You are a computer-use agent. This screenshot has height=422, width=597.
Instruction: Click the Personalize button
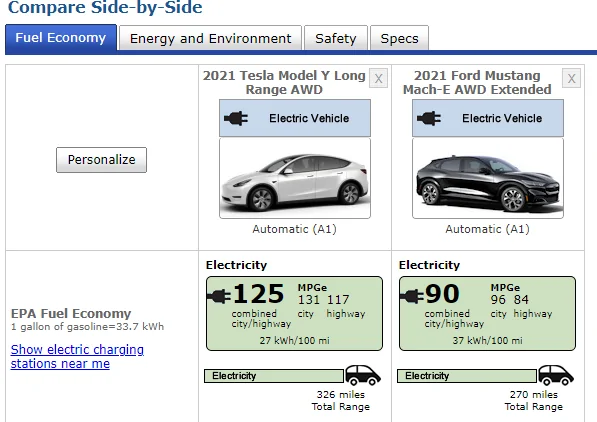tap(101, 160)
